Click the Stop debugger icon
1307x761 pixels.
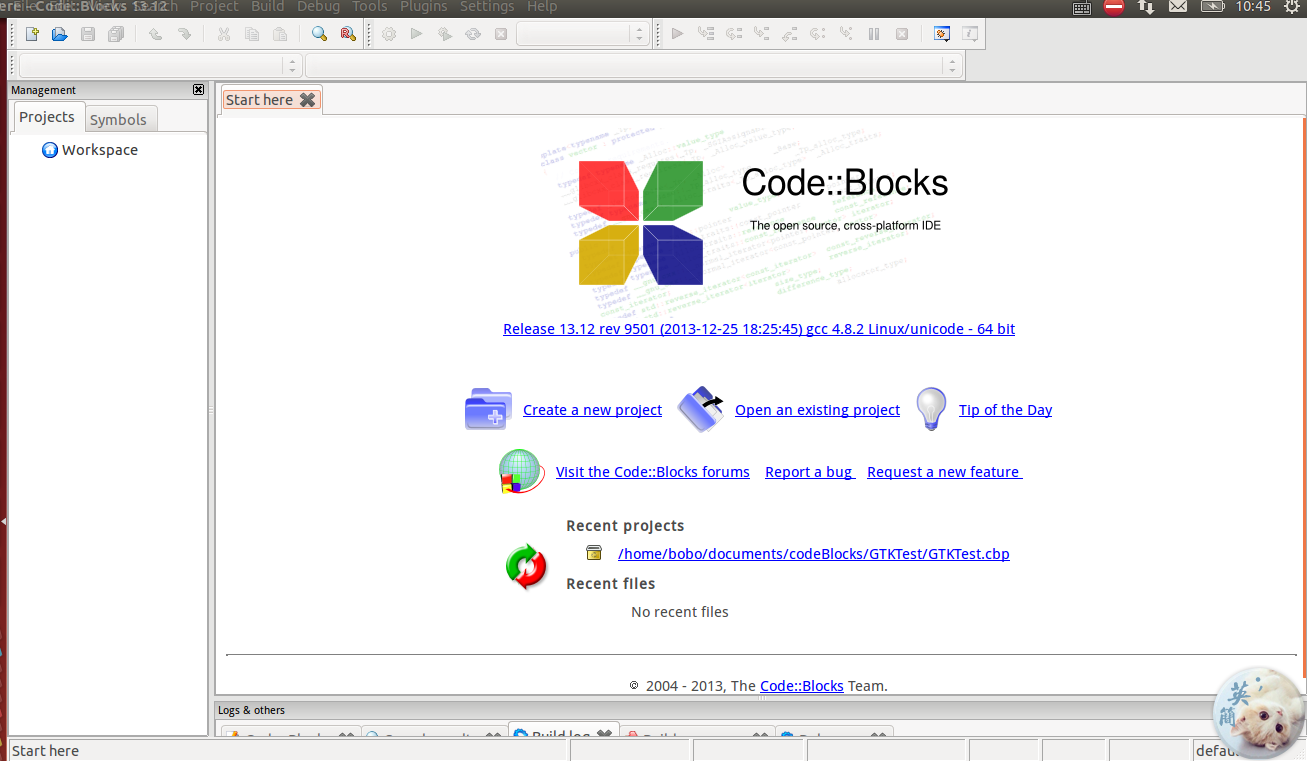pyautogui.click(x=902, y=34)
